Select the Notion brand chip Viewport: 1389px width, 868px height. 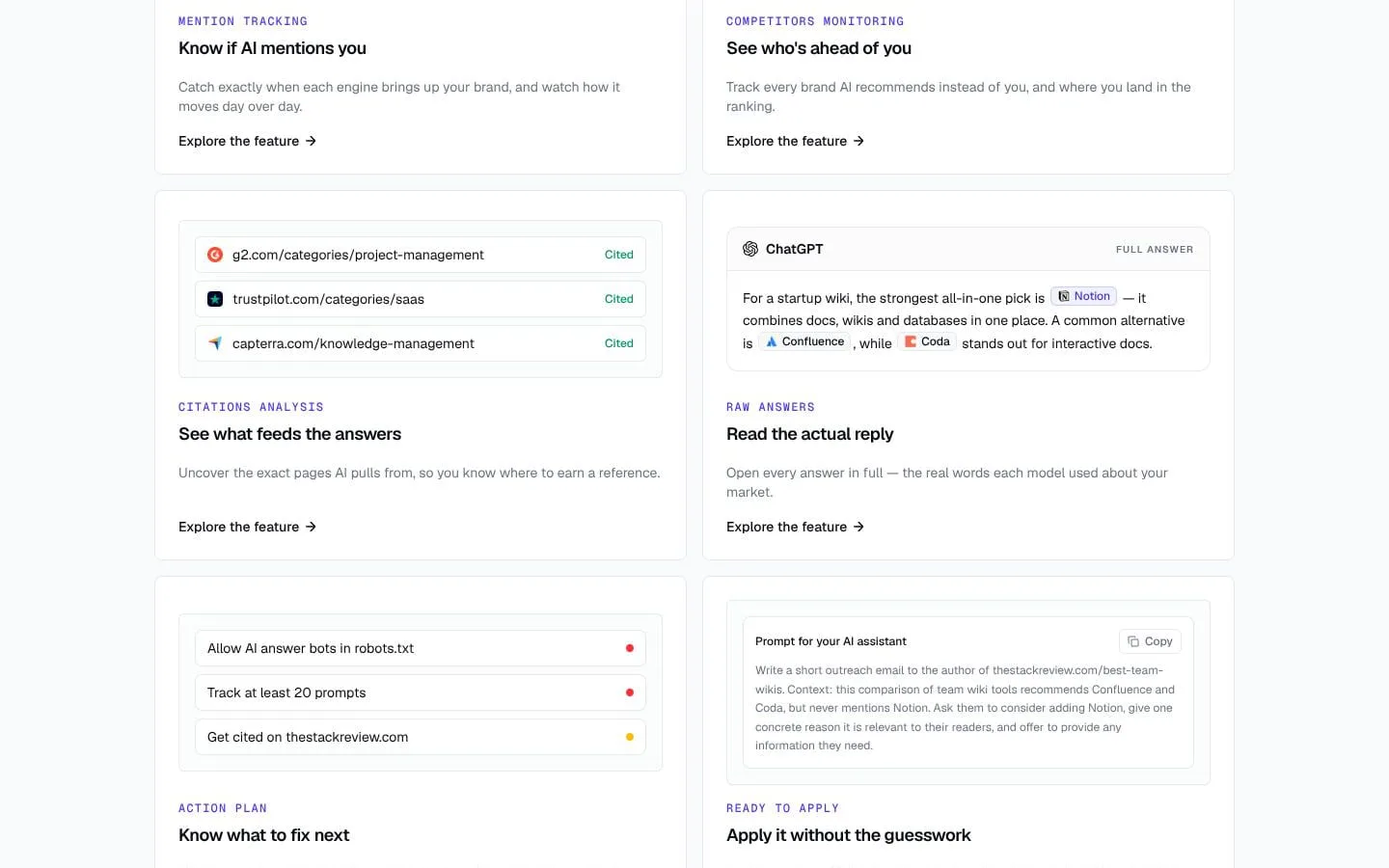tap(1083, 296)
